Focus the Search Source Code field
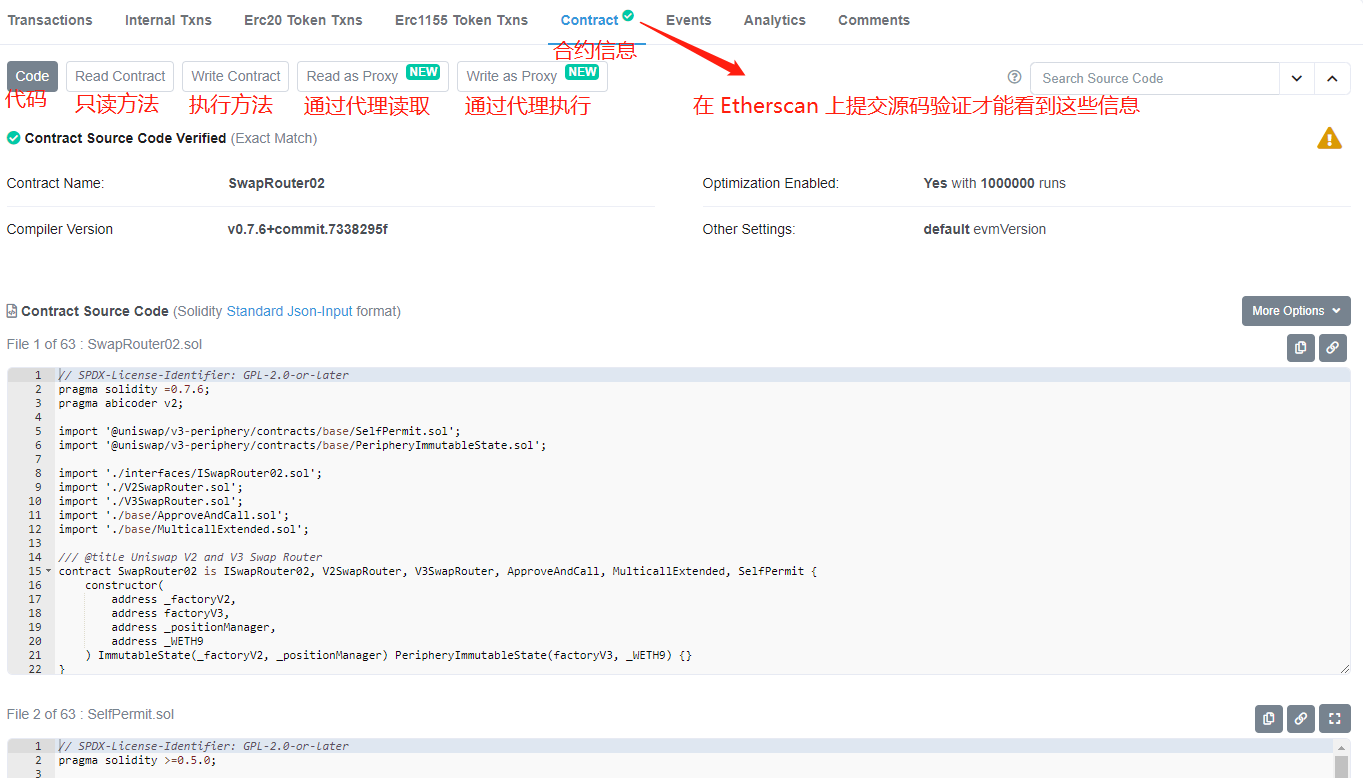Screen dimensions: 1363x778 (1155, 78)
